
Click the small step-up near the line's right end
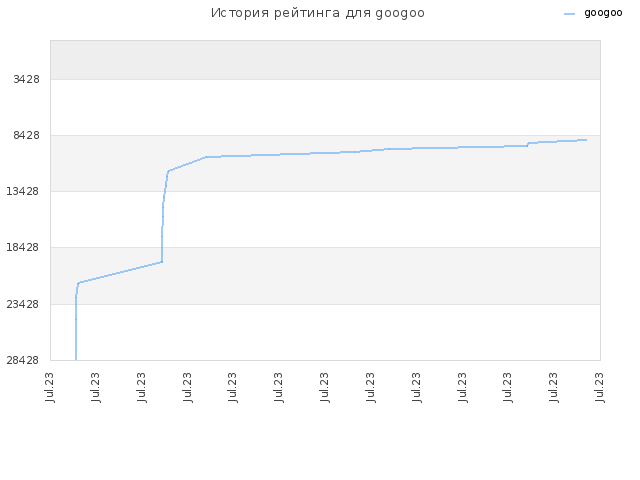pyautogui.click(x=528, y=144)
